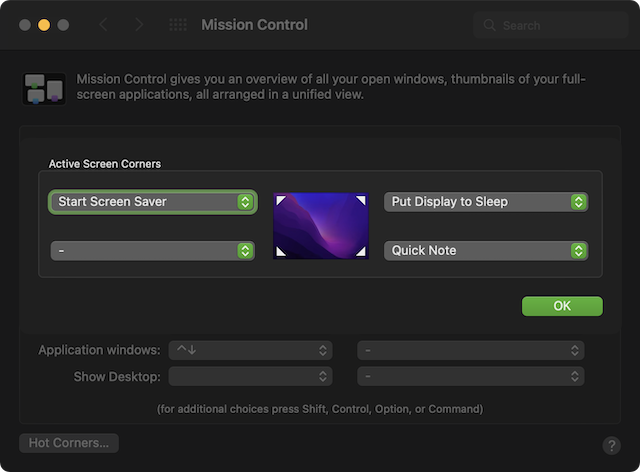Go back with the left chevron
The height and width of the screenshot is (472, 640).
(103, 25)
